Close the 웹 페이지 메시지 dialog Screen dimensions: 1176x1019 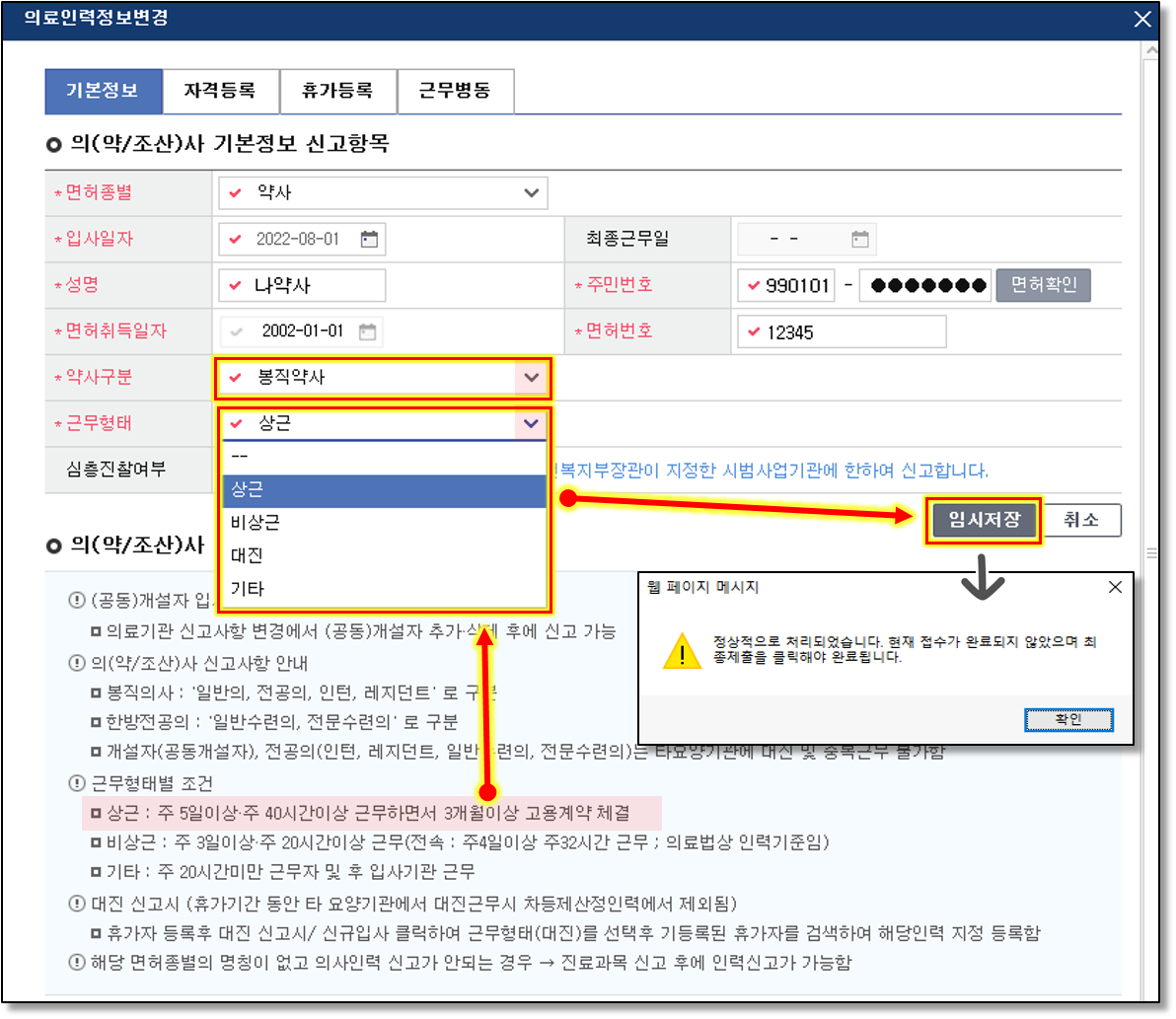coord(1115,587)
